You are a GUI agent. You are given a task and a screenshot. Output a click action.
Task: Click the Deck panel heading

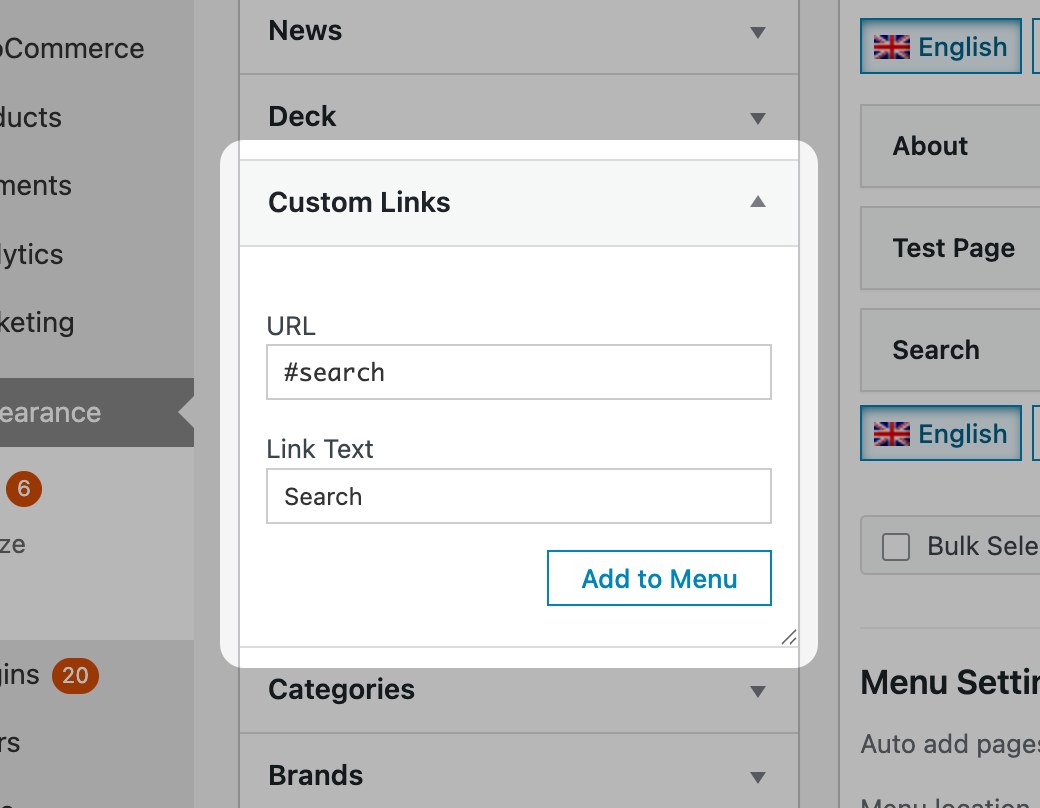(302, 116)
